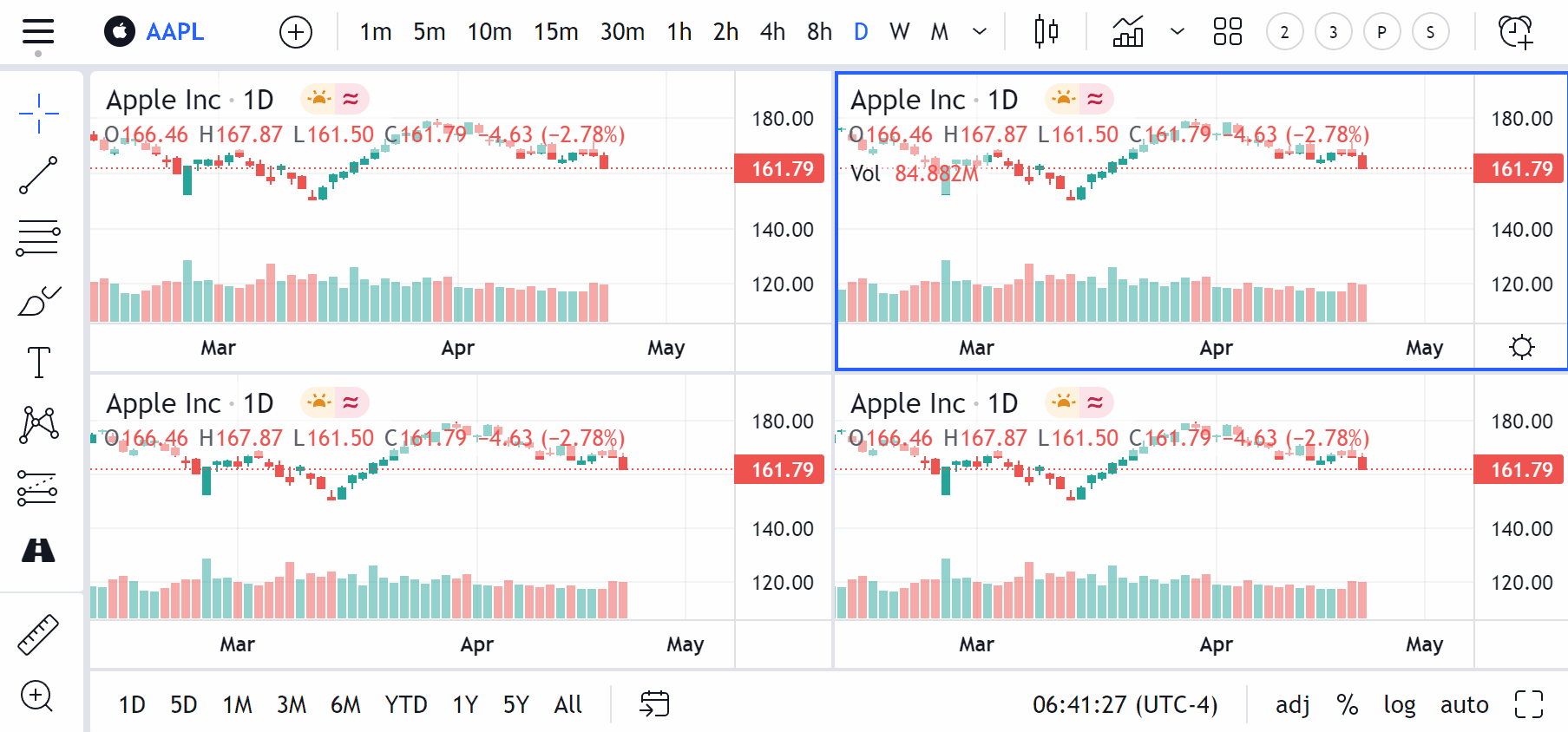Viewport: 1568px width, 732px height.
Task: Open the layout grid selector
Action: [x=1227, y=32]
